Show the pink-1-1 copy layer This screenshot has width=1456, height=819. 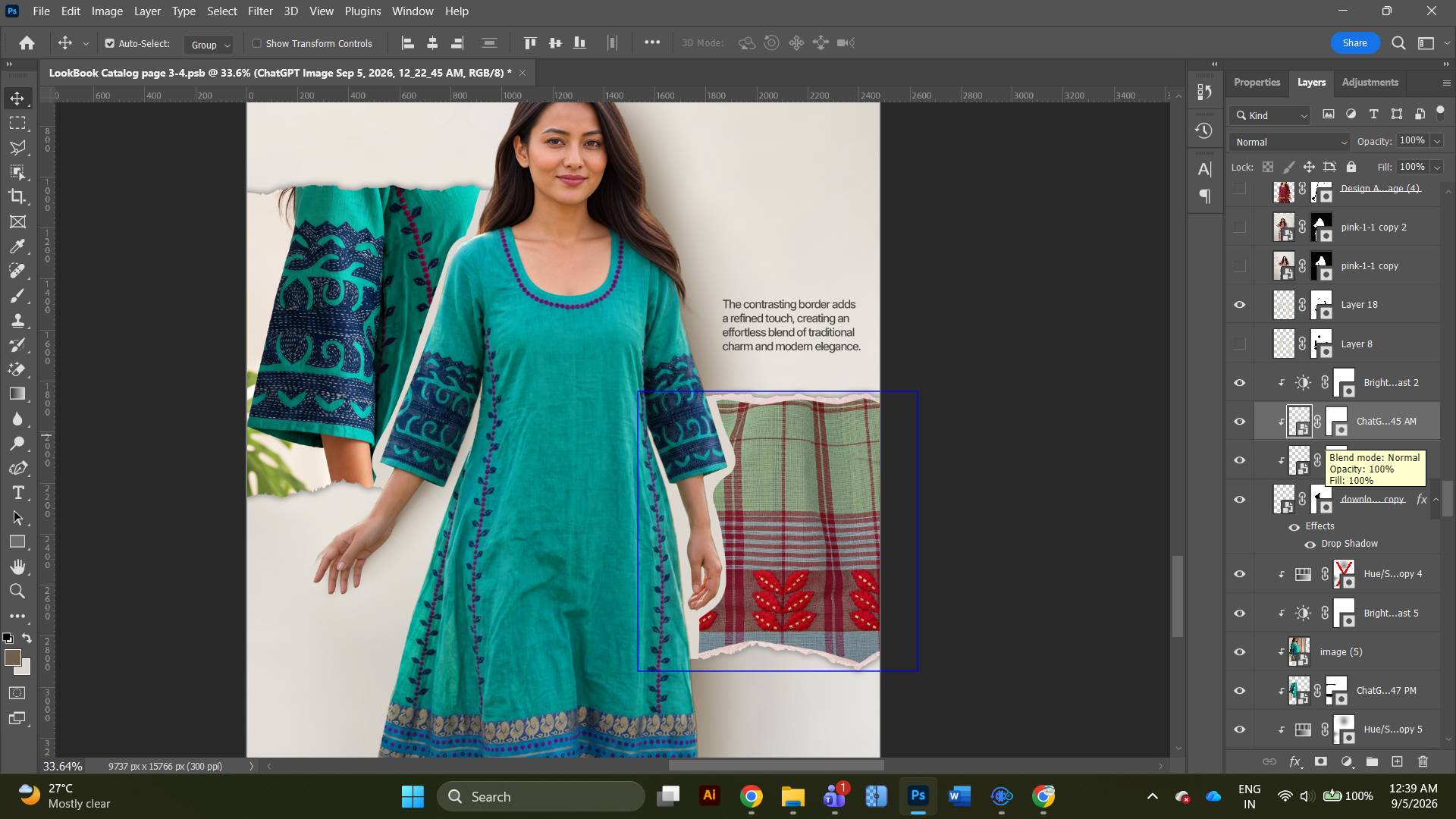(1240, 266)
